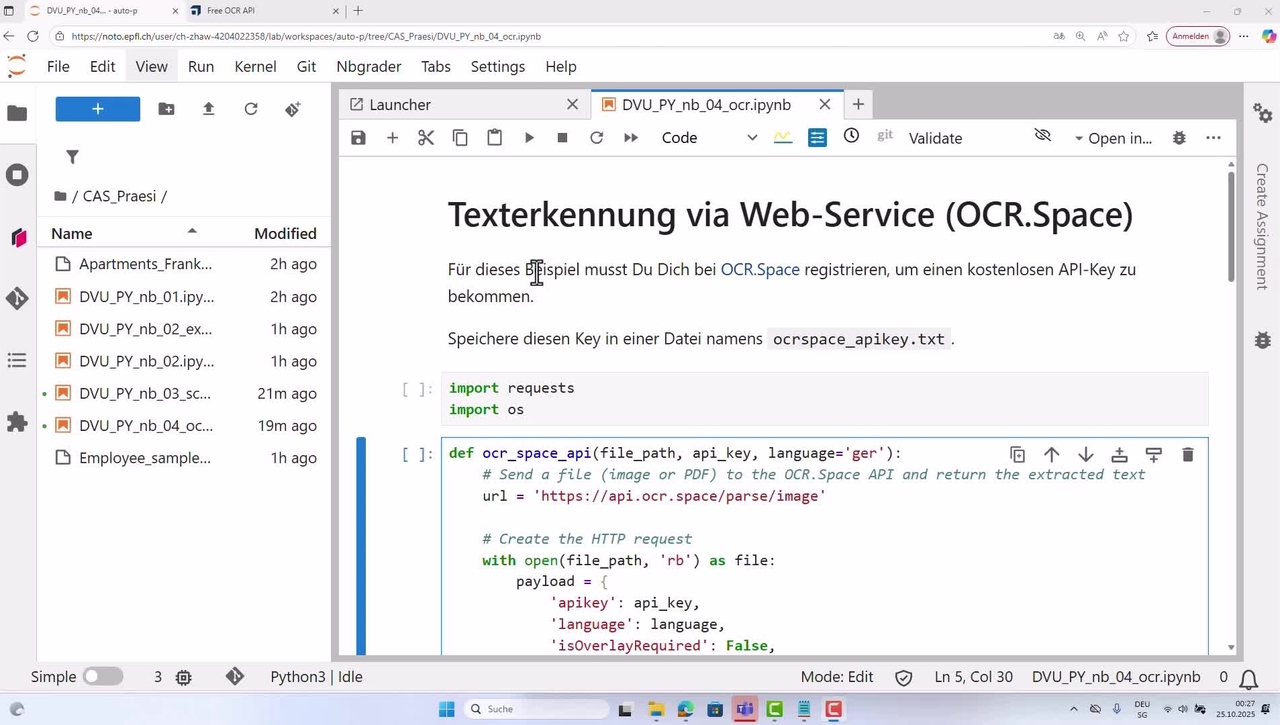Restart kernel and run all cells
The height and width of the screenshot is (725, 1280).
point(631,138)
